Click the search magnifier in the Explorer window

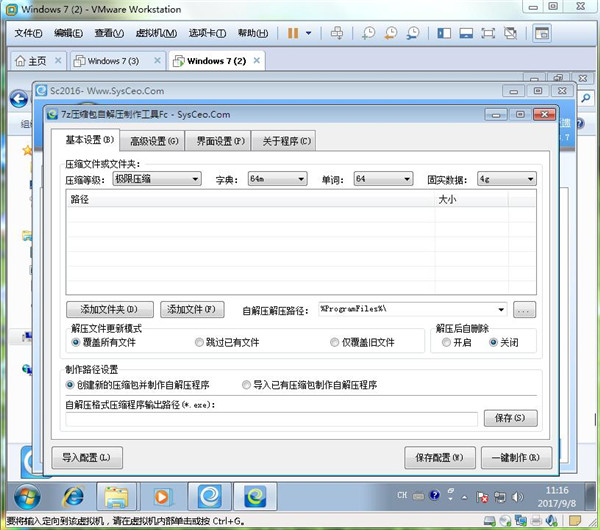point(585,99)
